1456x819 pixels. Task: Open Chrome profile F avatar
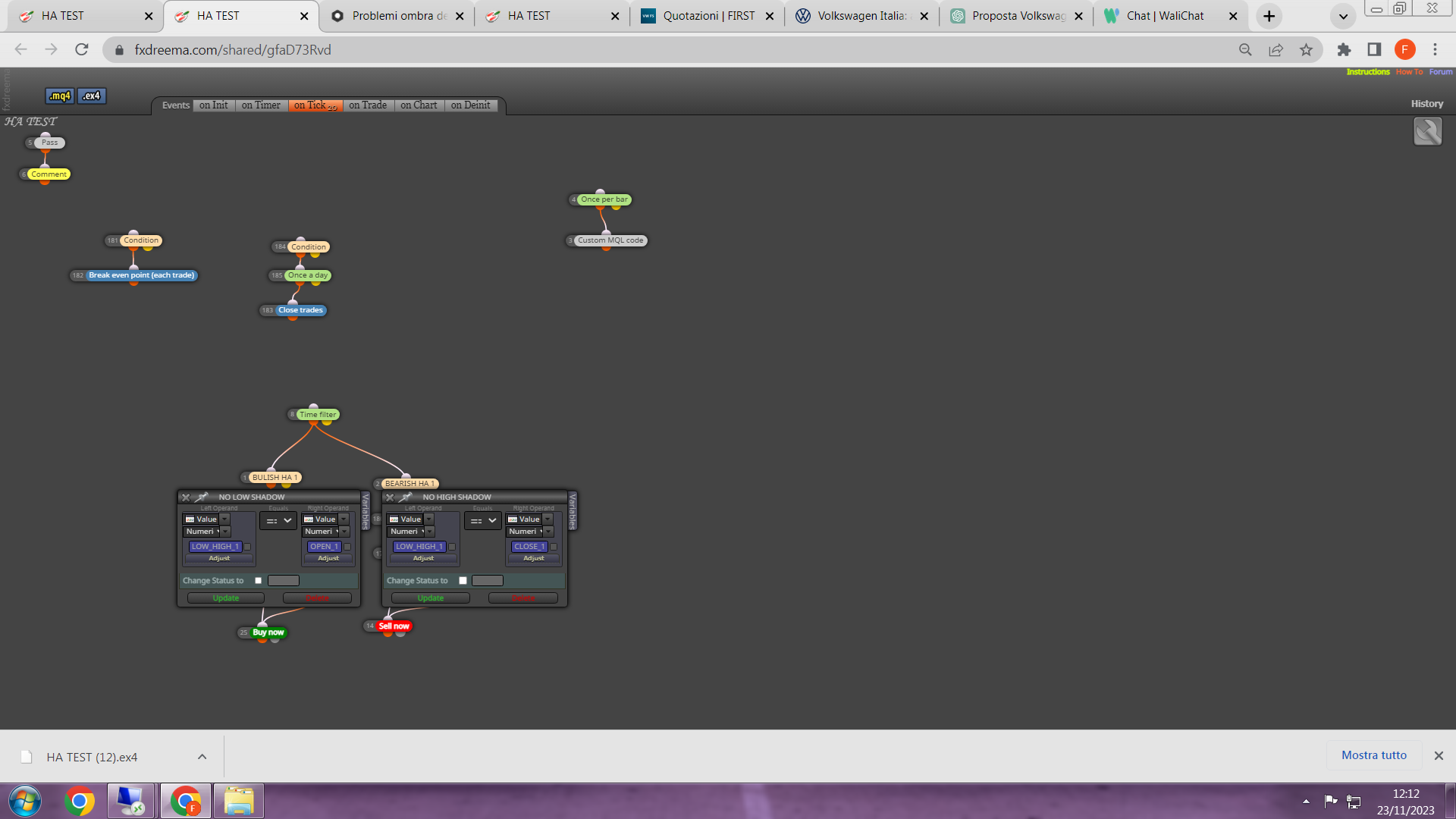tap(1404, 50)
